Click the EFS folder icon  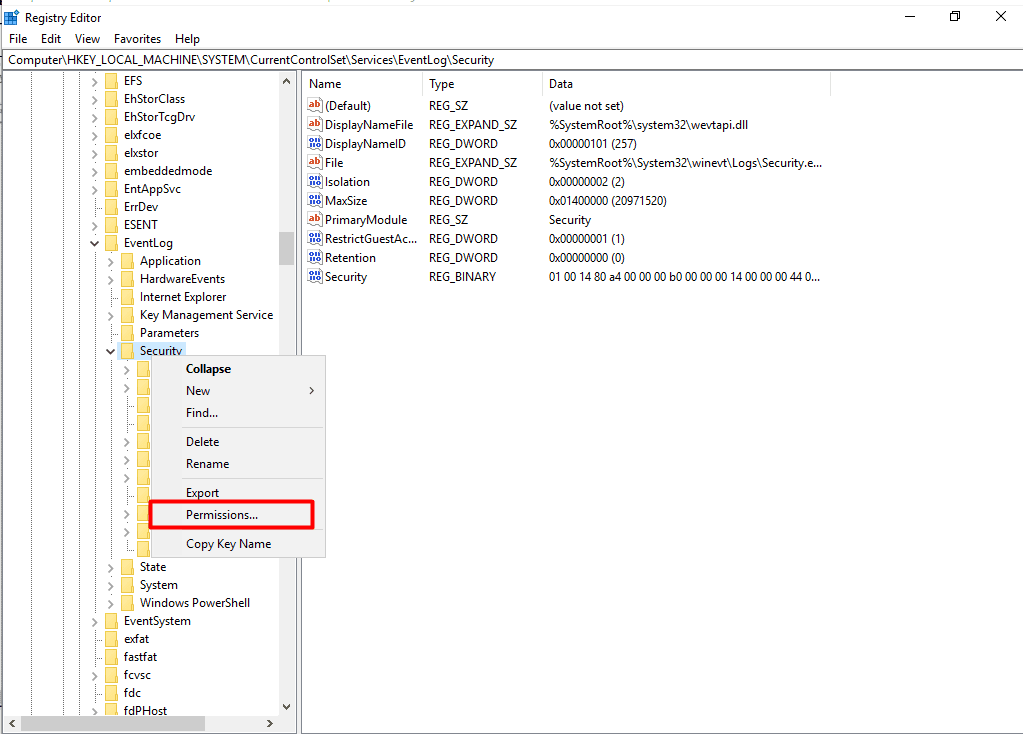[x=112, y=81]
